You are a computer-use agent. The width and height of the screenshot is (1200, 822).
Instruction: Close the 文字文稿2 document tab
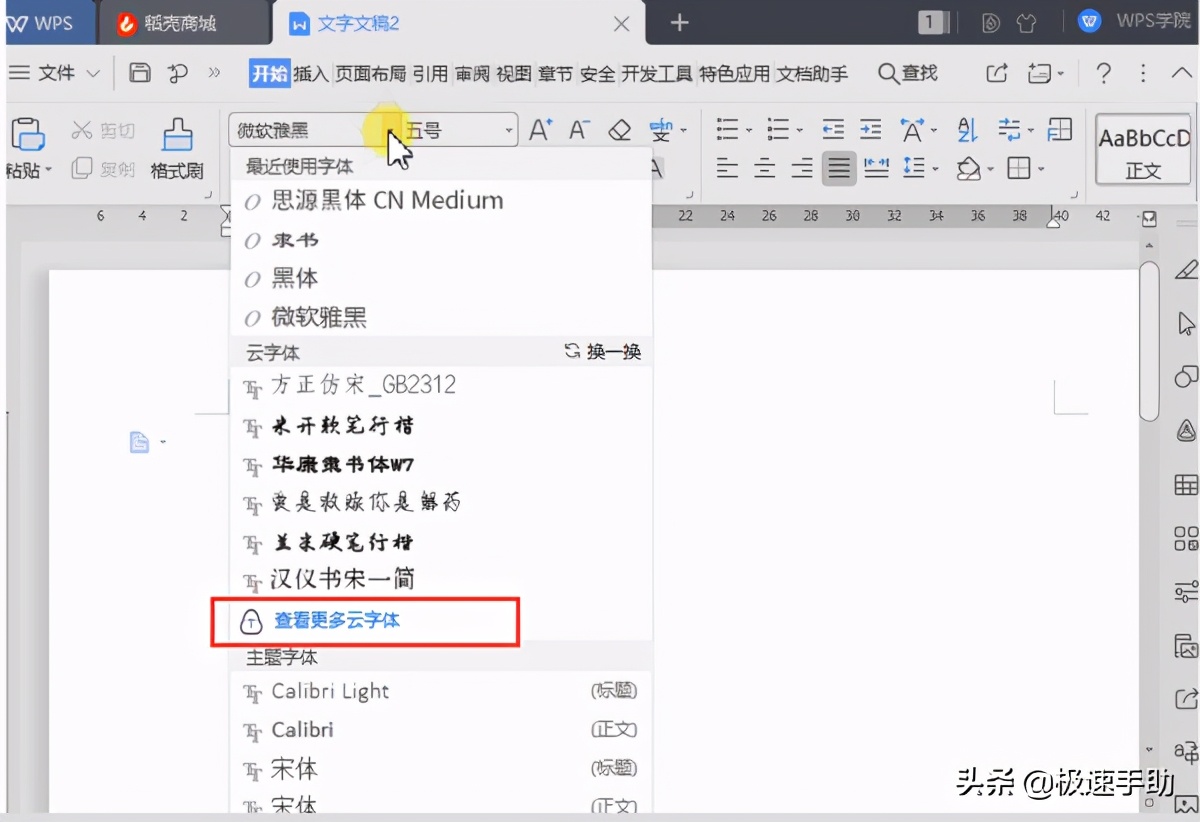[x=621, y=23]
